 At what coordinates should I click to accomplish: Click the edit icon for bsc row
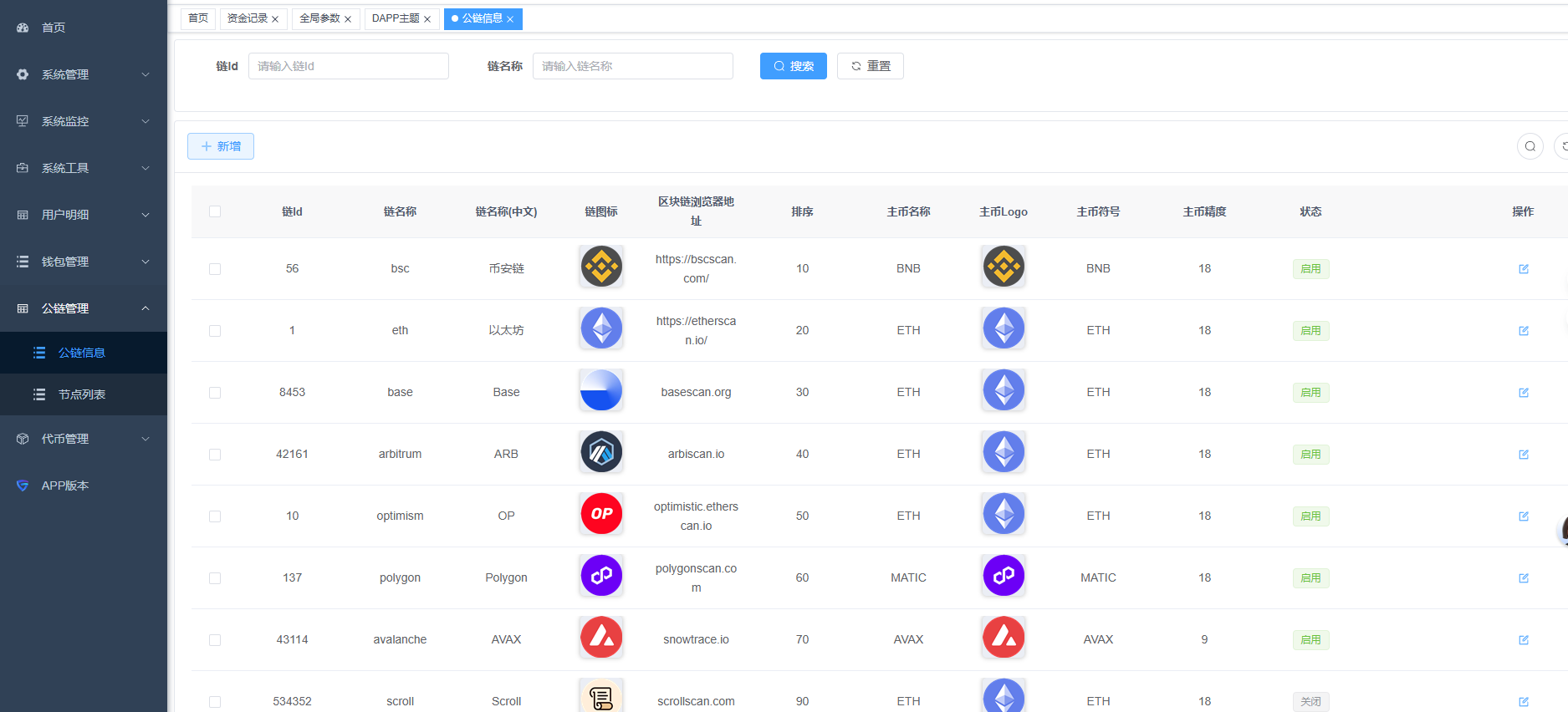pyautogui.click(x=1523, y=269)
